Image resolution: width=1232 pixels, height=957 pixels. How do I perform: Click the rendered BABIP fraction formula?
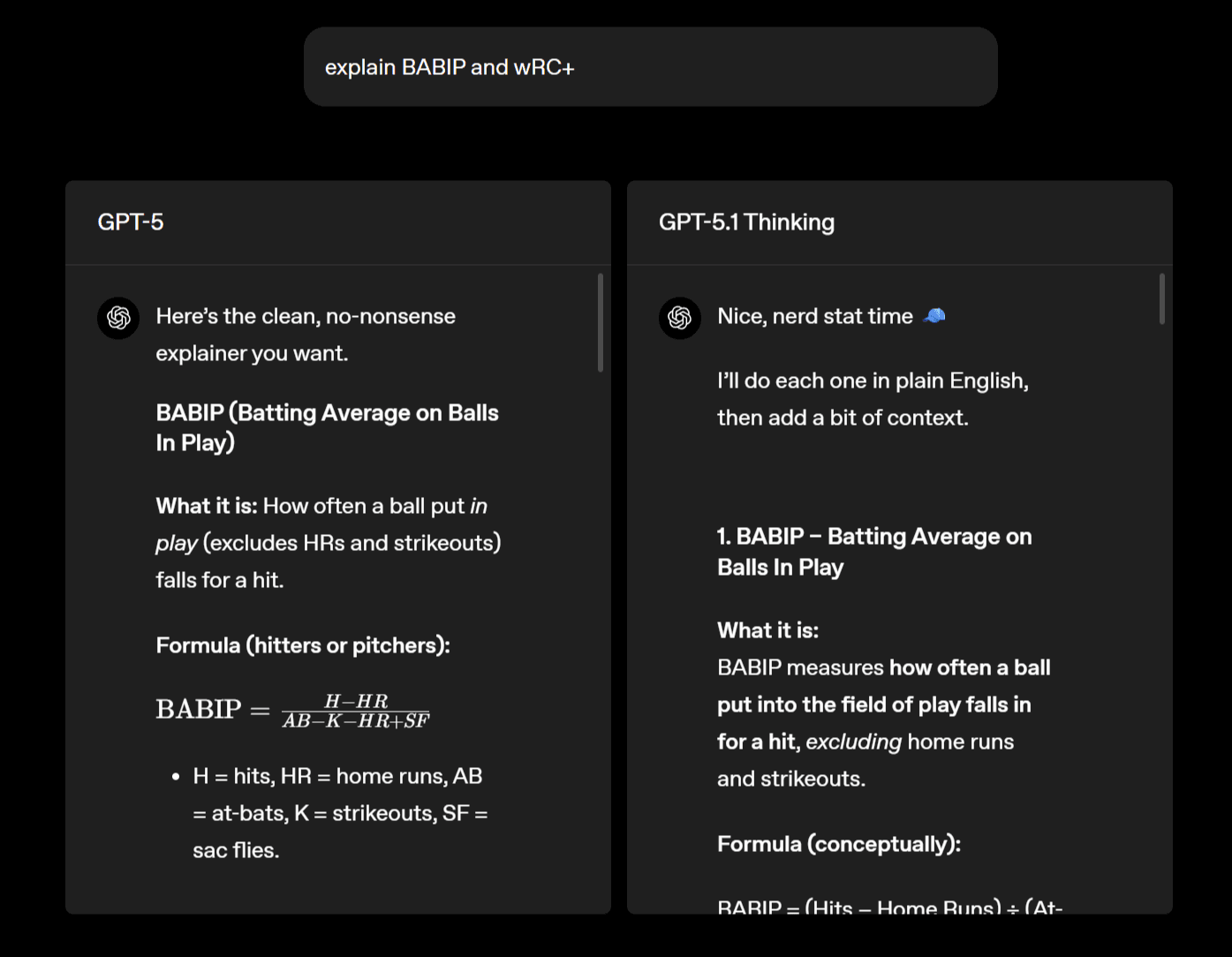pyautogui.click(x=292, y=710)
